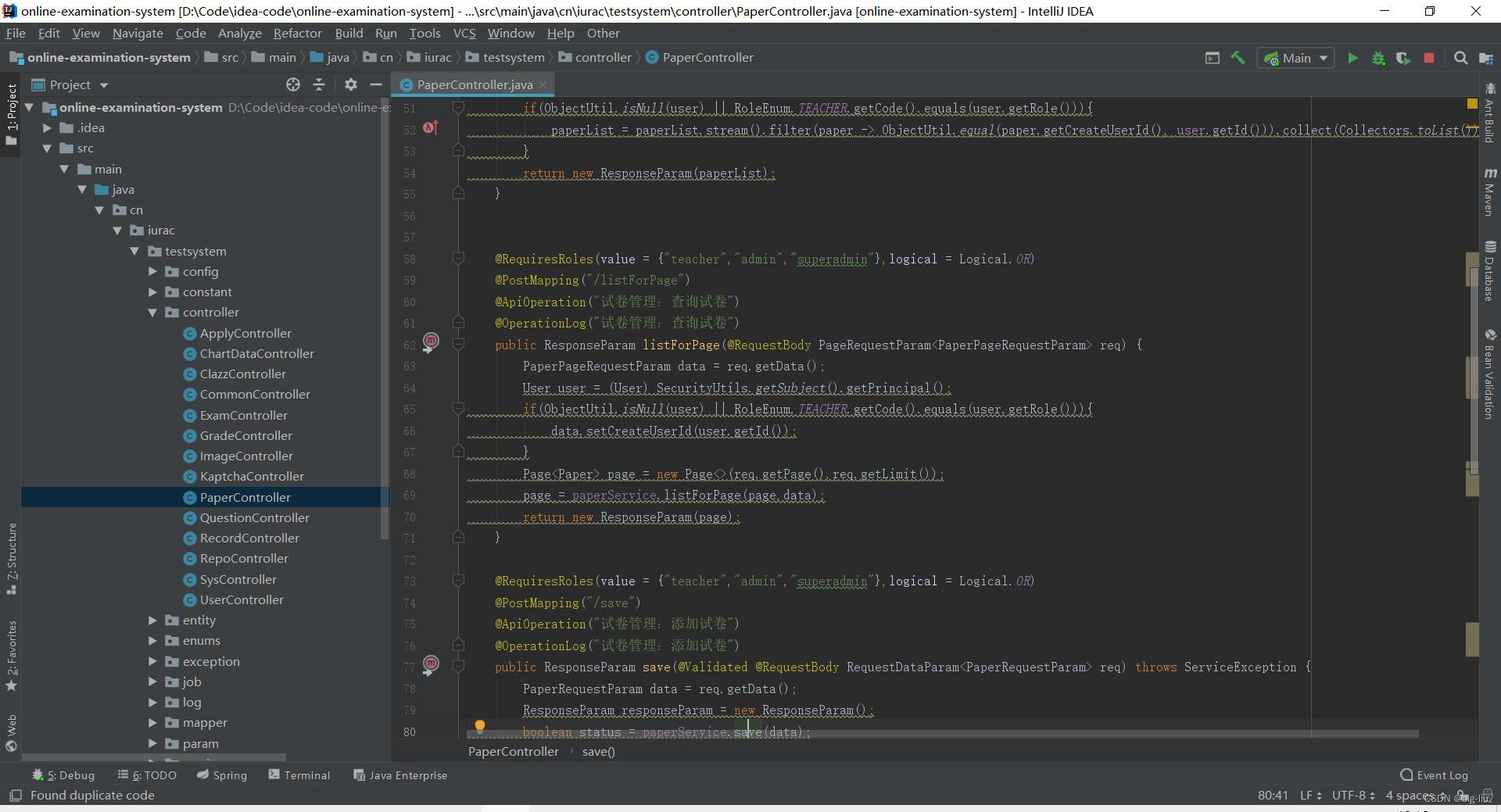Open the Terminal tool window
The width and height of the screenshot is (1501, 812).
pos(299,775)
